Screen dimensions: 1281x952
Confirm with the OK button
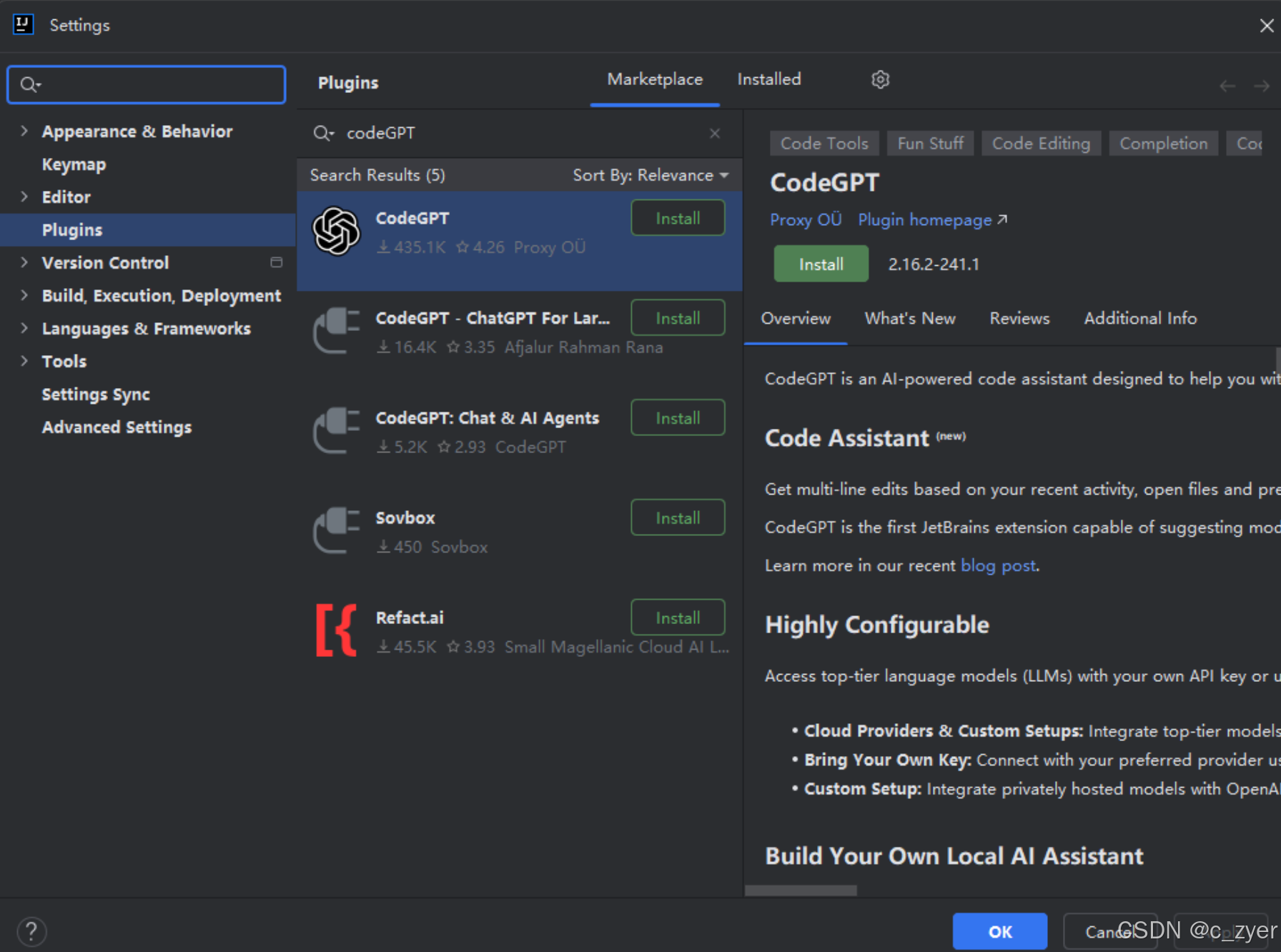pos(1000,931)
